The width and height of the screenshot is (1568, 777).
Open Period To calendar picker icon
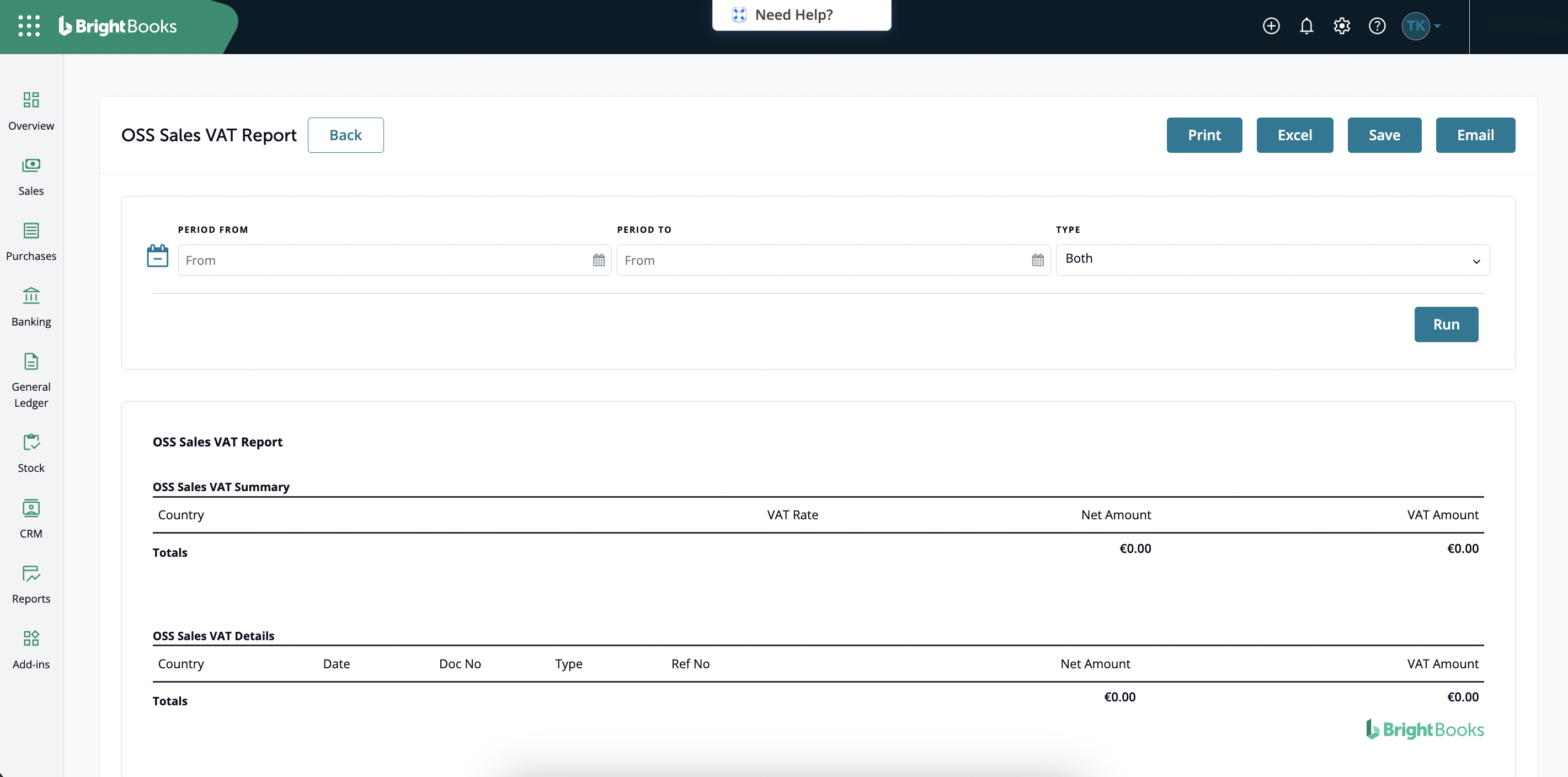click(1038, 260)
